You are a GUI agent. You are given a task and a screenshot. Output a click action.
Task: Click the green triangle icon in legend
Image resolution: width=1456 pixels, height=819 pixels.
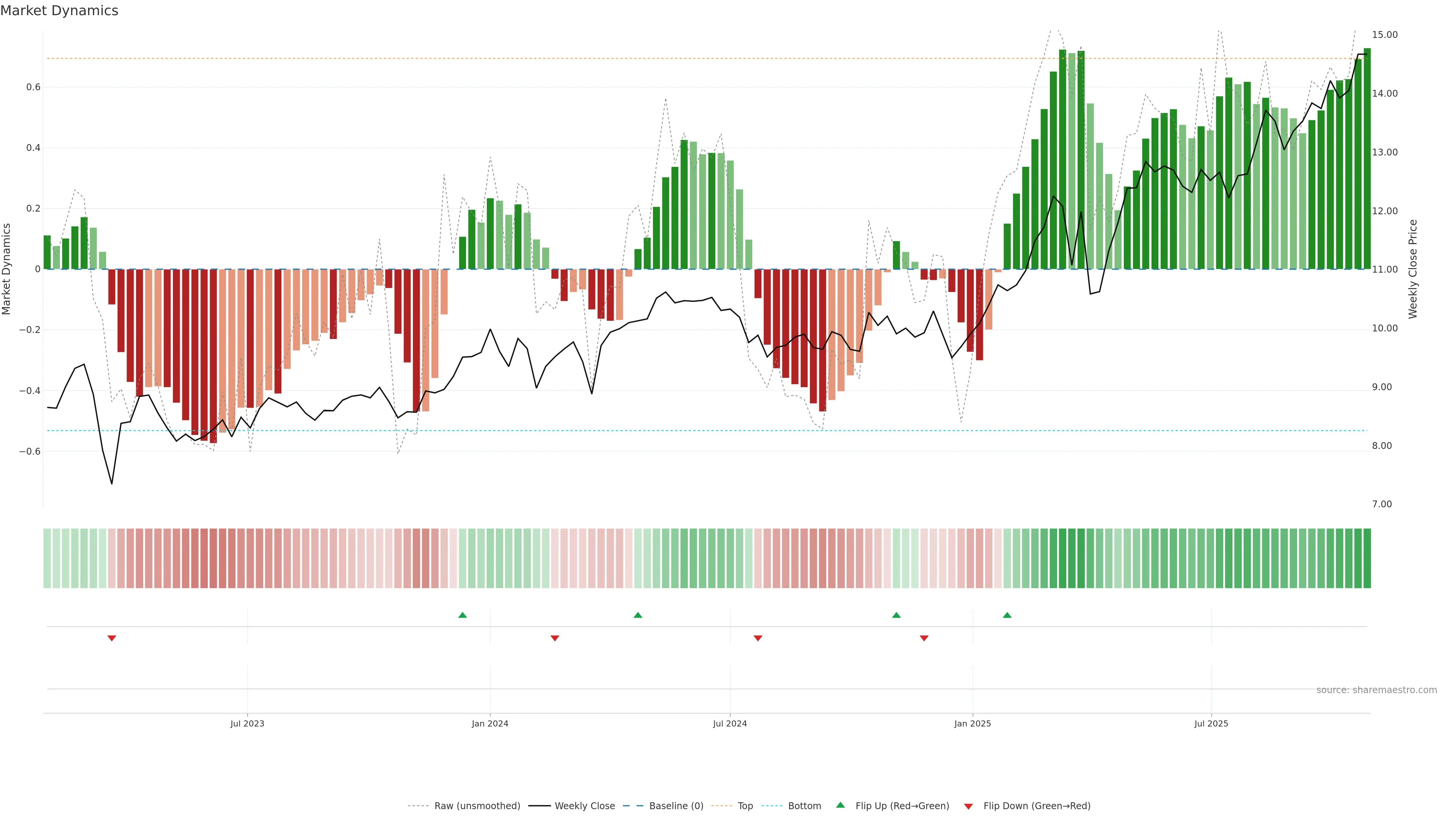tap(841, 805)
